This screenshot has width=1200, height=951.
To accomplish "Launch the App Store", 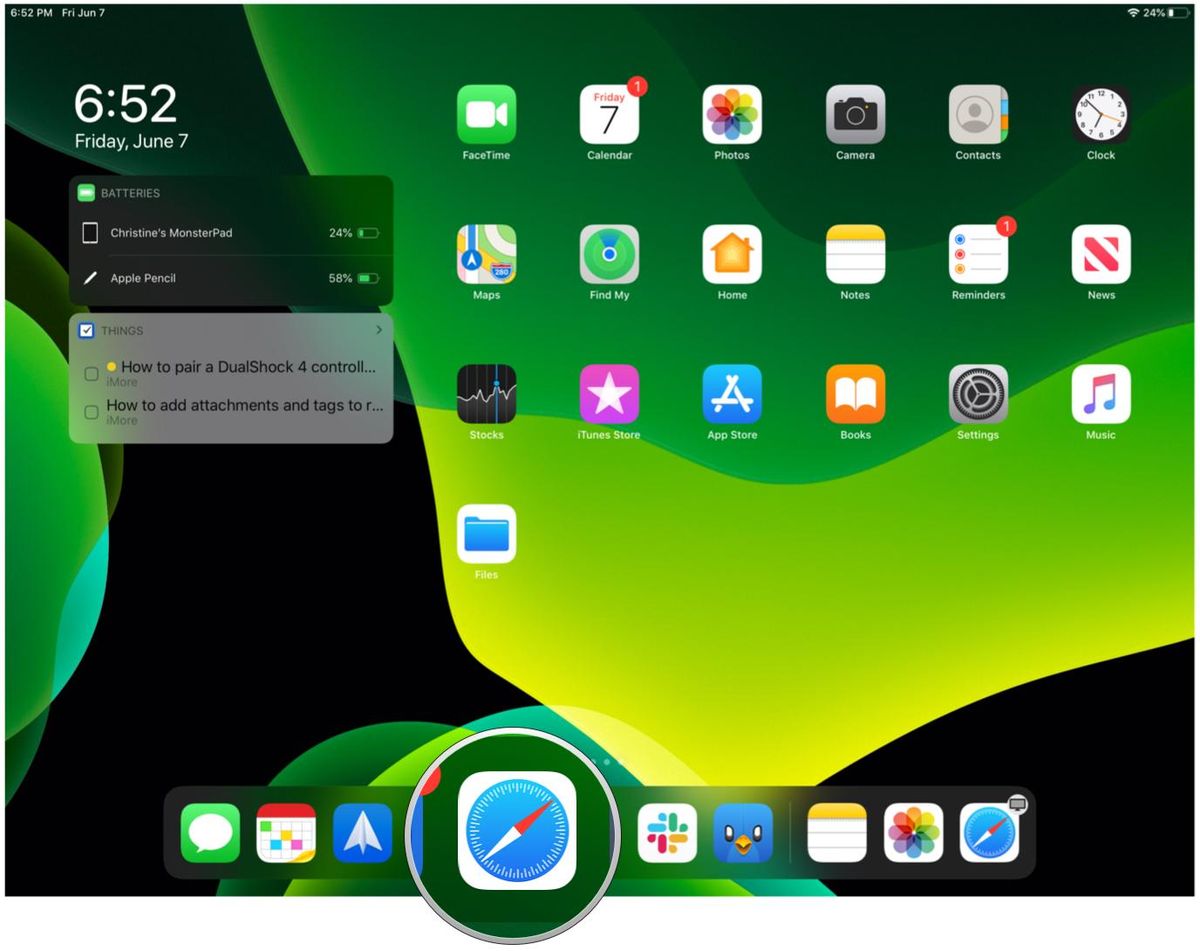I will click(x=732, y=395).
